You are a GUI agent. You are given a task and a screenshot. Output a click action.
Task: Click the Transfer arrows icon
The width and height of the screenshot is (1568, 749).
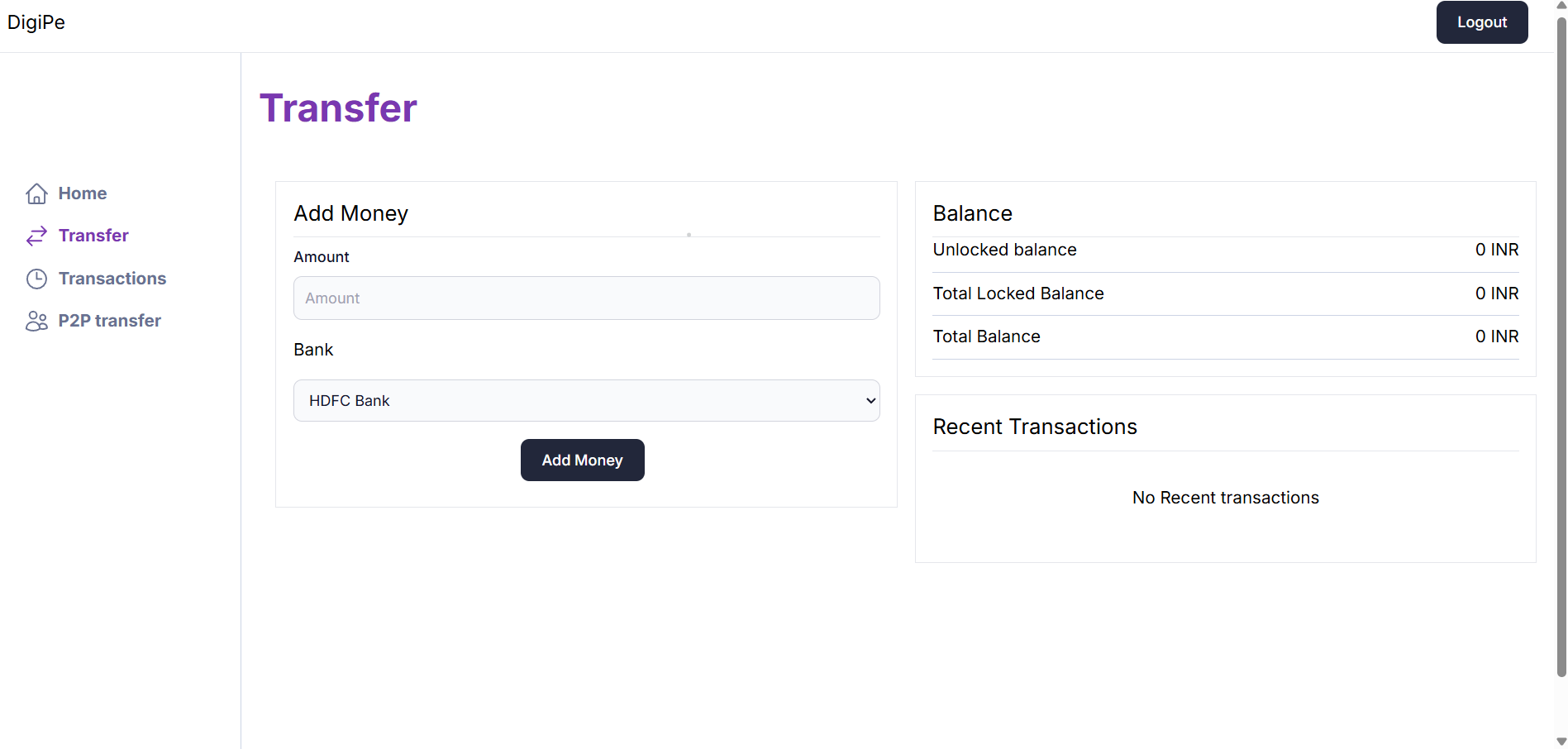36,236
